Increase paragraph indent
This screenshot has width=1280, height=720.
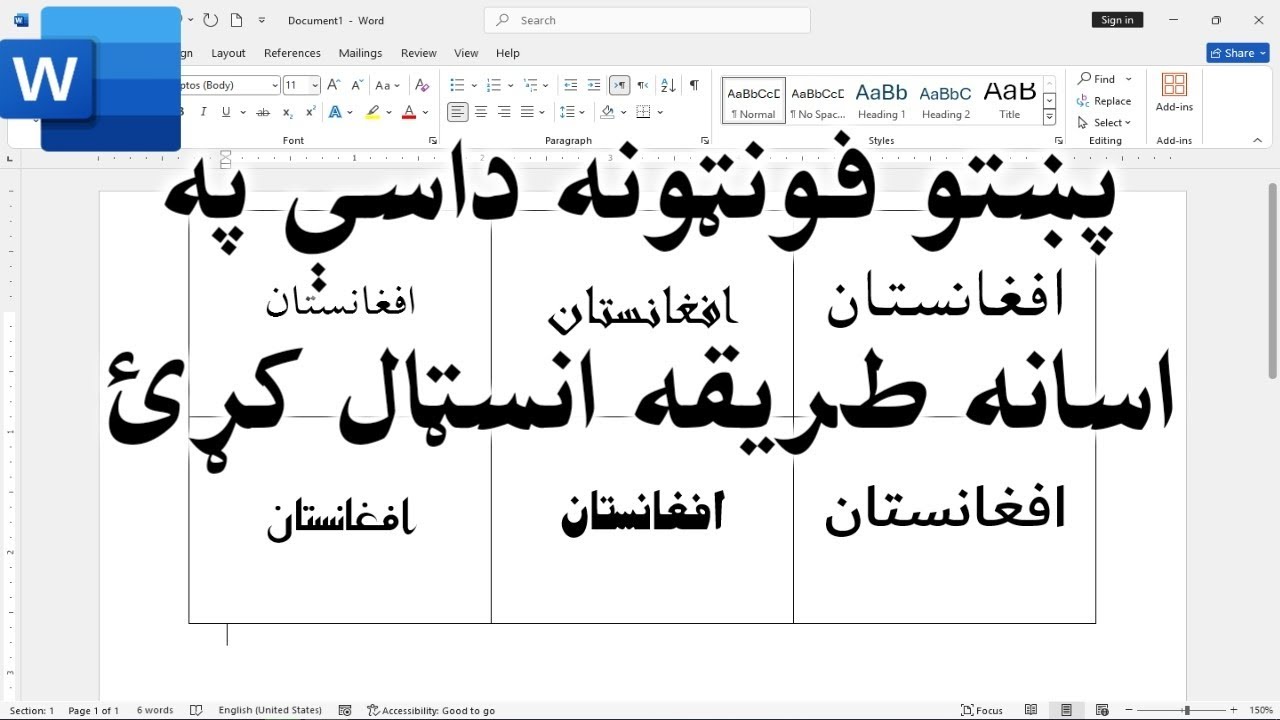(x=594, y=85)
